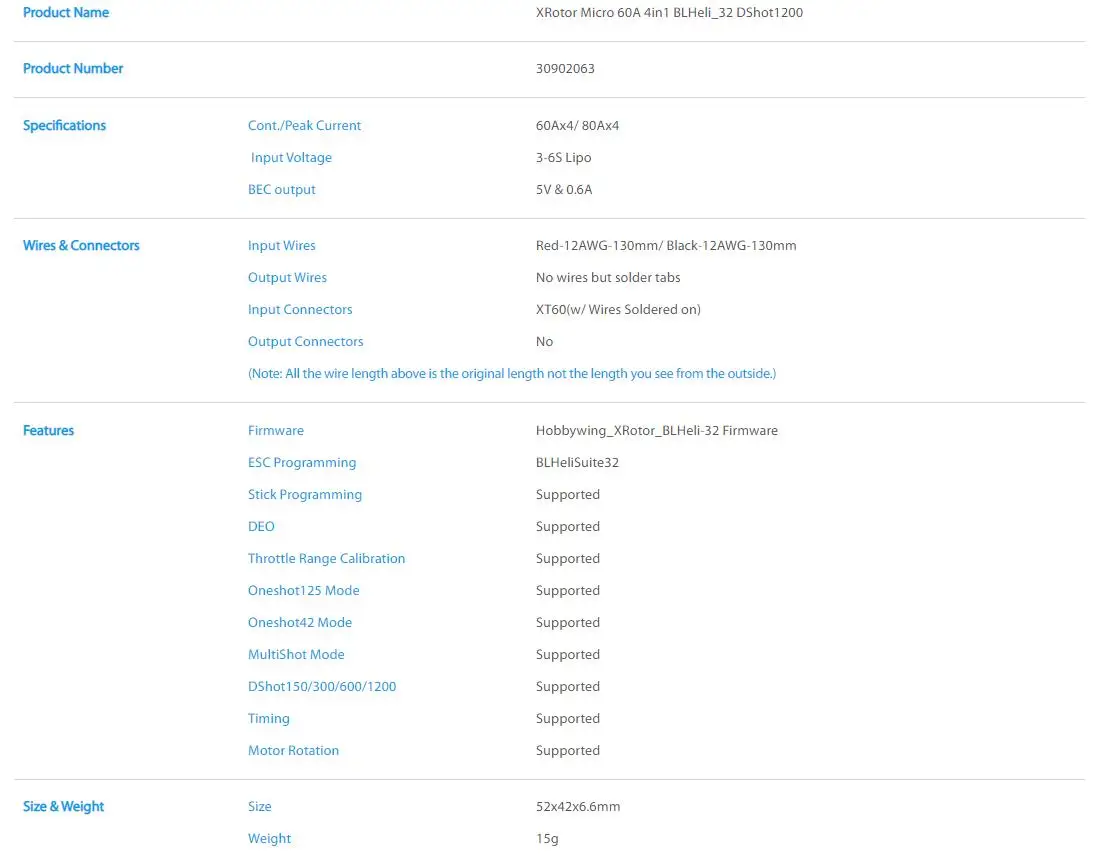
Task: Click the 'MultiShot Mode' label
Action: click(x=296, y=655)
